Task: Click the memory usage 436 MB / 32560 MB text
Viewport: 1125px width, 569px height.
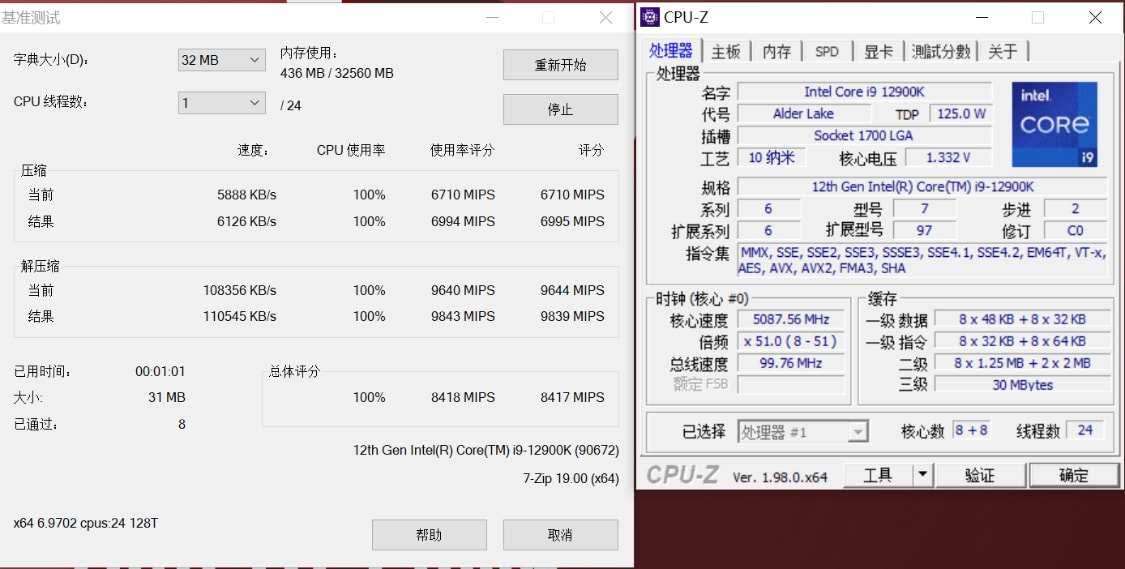Action: coord(336,73)
